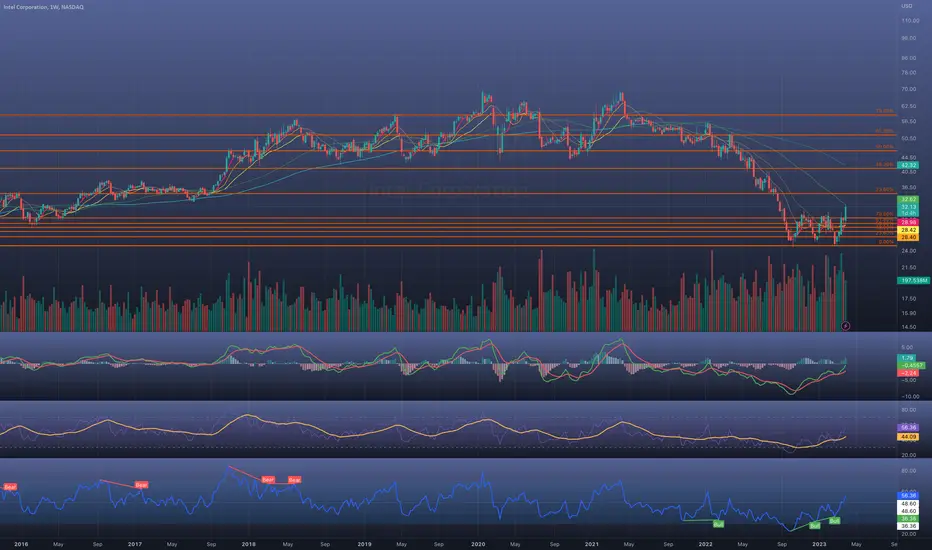The height and width of the screenshot is (550, 932).
Task: Click the 2016 year marker on the time axis
Action: [x=21, y=544]
